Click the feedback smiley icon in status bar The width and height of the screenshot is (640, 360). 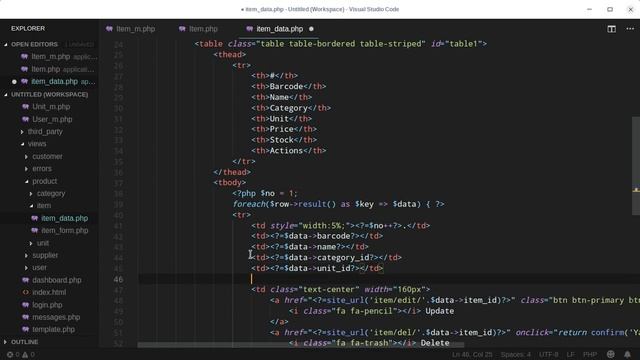(x=611, y=354)
